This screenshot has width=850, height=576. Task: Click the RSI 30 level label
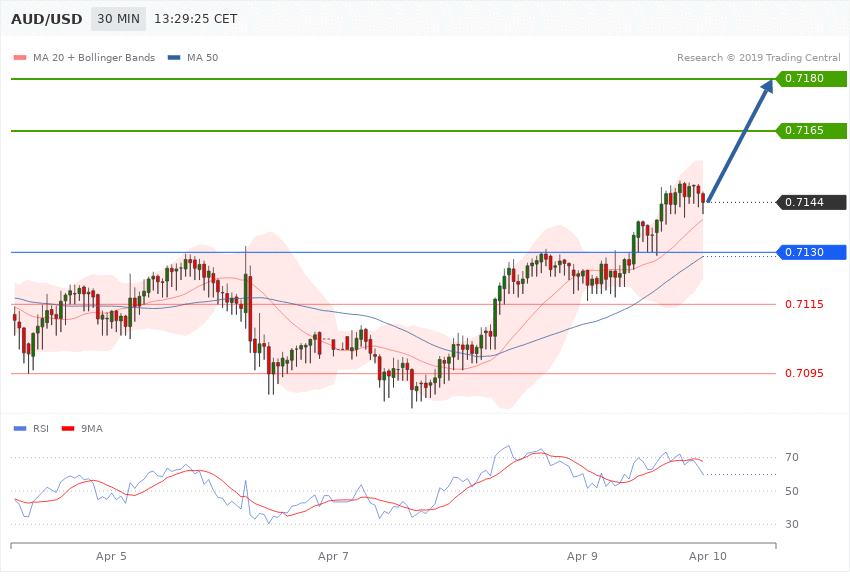[x=792, y=524]
